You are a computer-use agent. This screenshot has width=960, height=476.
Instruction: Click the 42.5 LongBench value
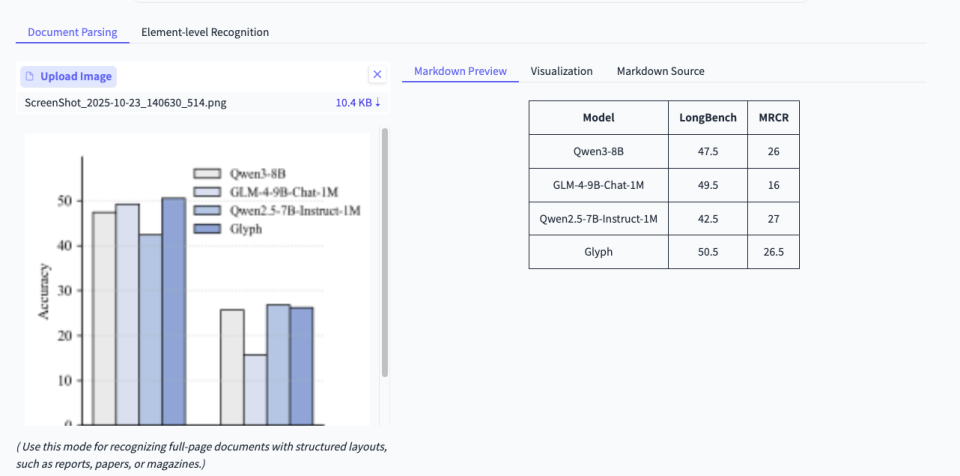point(708,218)
